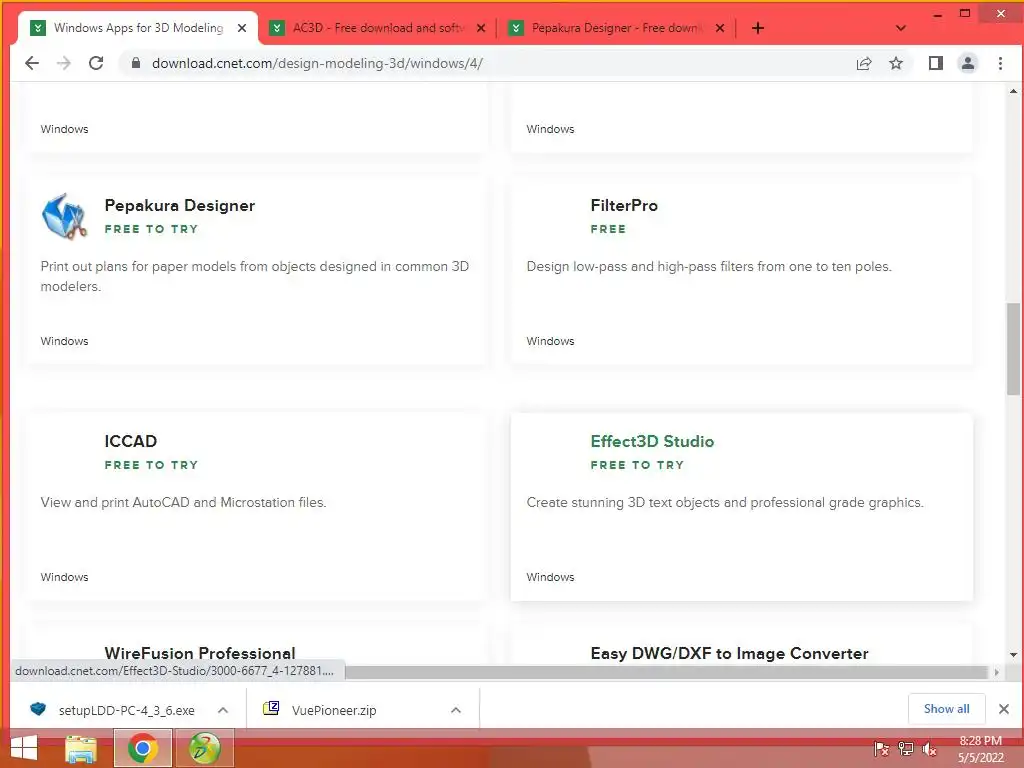The width and height of the screenshot is (1024, 768).
Task: Click the scroll up arrow
Action: point(1013,91)
